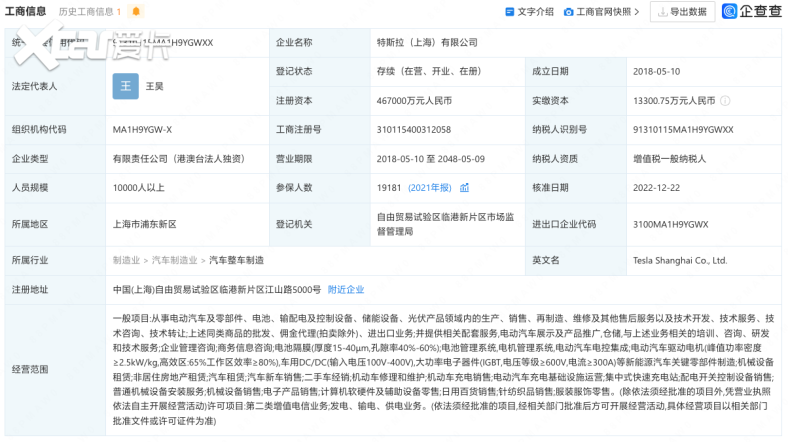
Task: Select 有限责任公司（港澳台法人独资）text
Action: click(x=178, y=159)
